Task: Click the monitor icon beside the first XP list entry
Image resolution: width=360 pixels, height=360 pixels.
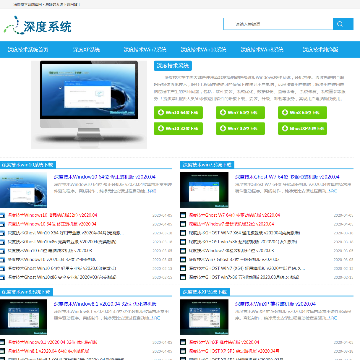Action: click(183, 342)
